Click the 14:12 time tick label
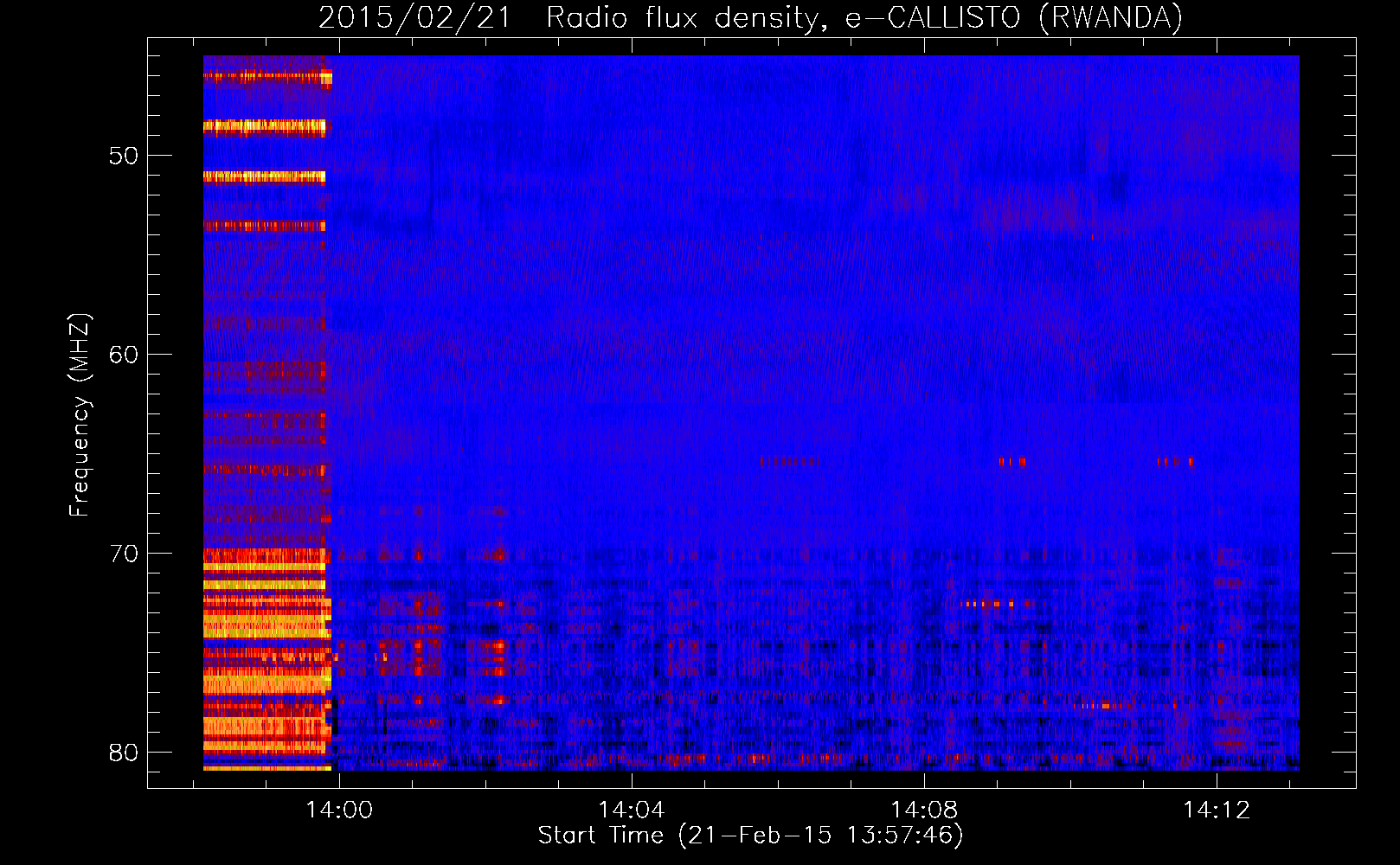The image size is (1400, 865). (x=1217, y=810)
